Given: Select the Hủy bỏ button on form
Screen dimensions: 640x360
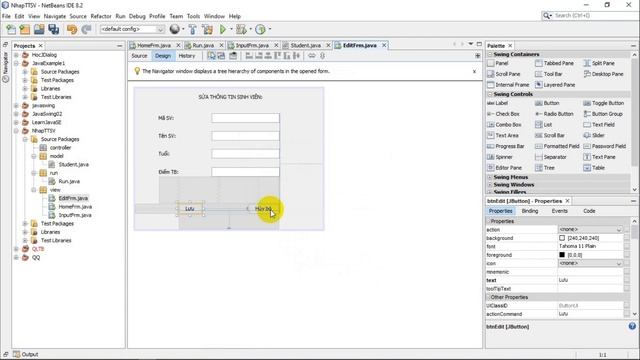Looking at the screenshot, I should pyautogui.click(x=263, y=209).
